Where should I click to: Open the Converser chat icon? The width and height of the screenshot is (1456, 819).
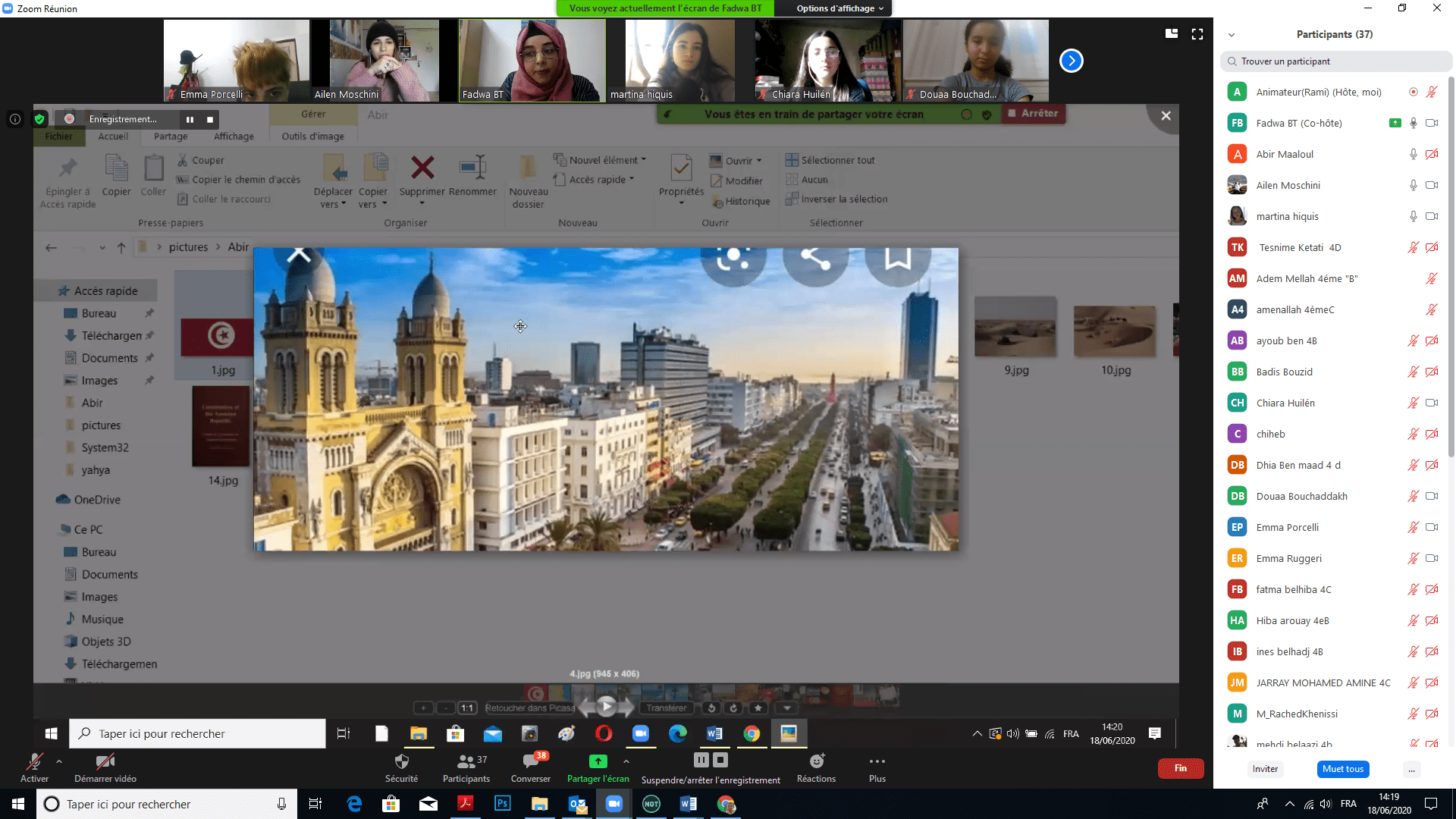tap(530, 762)
